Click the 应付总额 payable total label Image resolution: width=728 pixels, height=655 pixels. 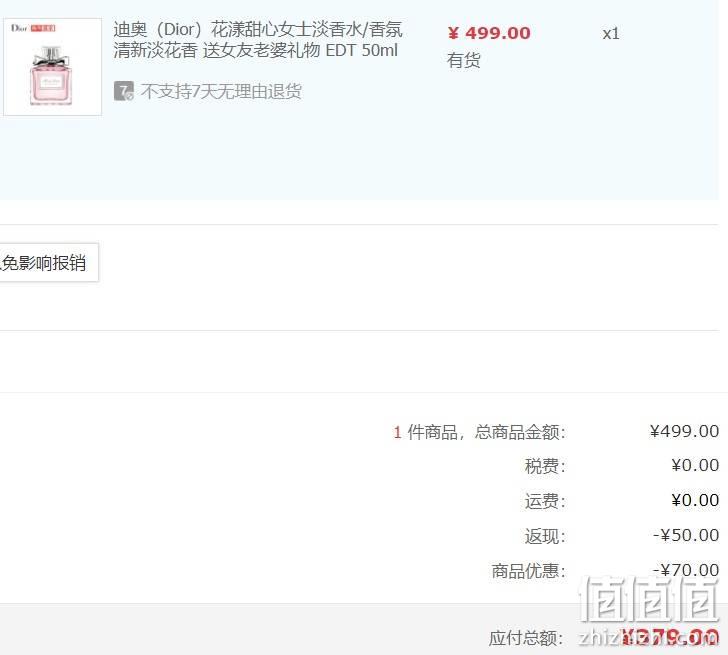526,638
